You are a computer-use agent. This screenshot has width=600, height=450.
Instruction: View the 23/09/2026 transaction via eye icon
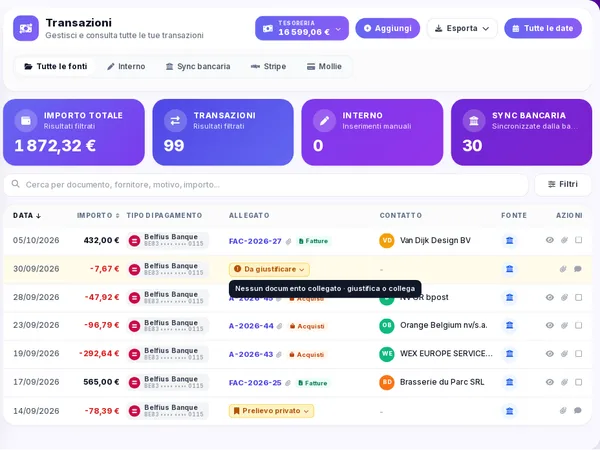549,325
